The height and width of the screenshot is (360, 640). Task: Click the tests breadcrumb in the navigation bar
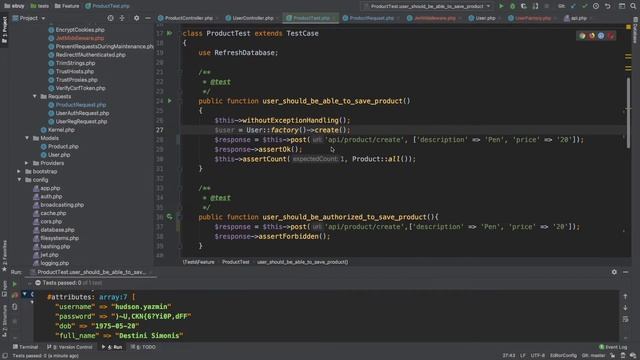pyautogui.click(x=40, y=6)
